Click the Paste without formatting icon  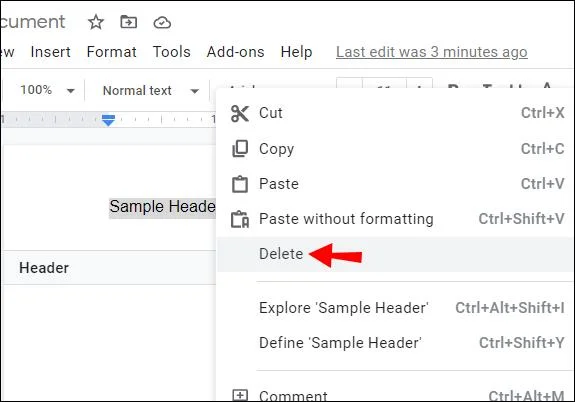pos(240,219)
